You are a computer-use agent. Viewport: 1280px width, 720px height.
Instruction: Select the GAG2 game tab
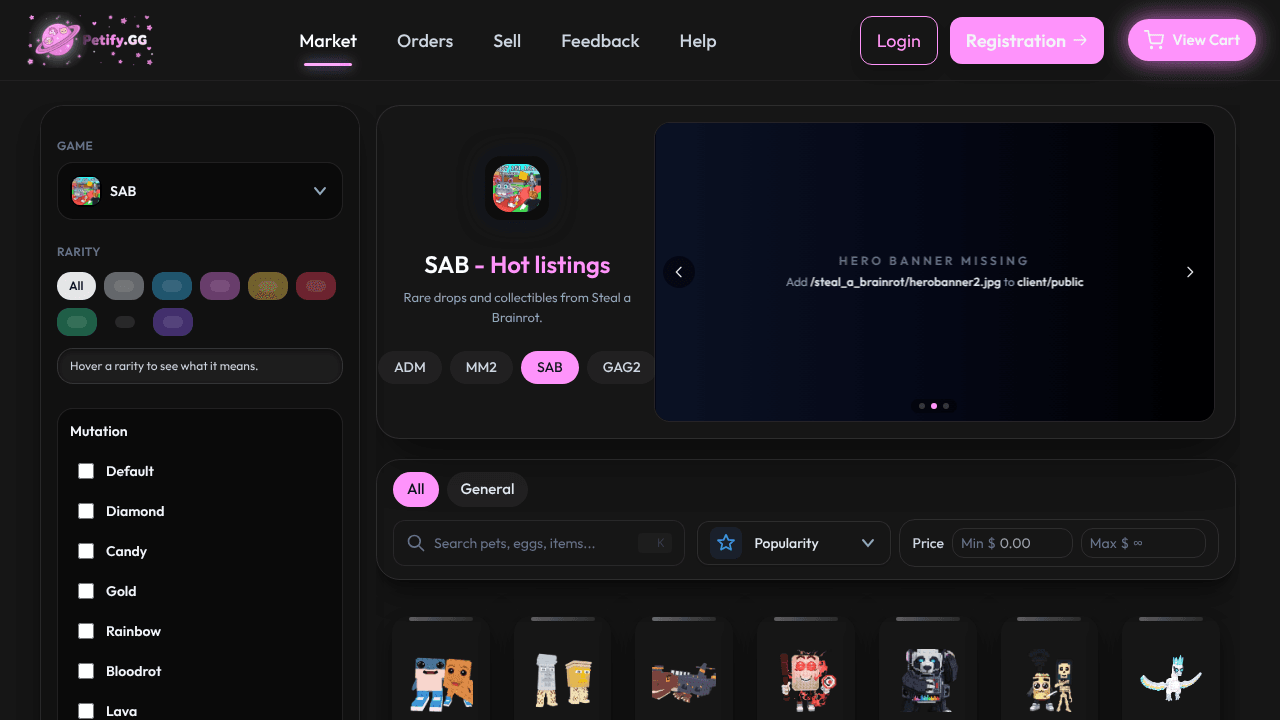point(621,367)
